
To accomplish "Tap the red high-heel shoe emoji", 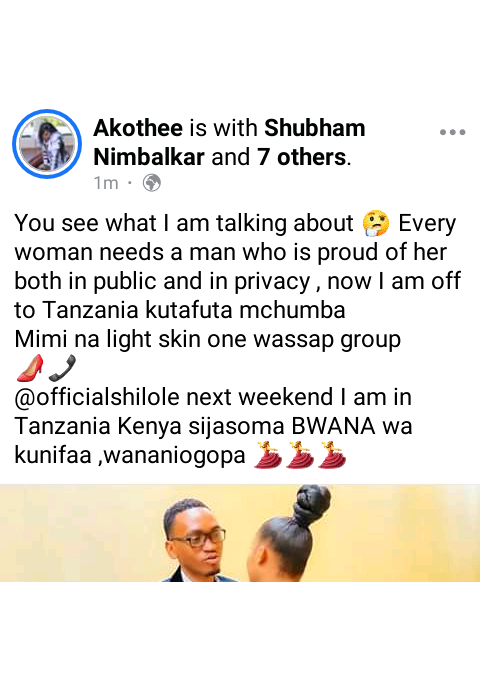I will point(30,368).
